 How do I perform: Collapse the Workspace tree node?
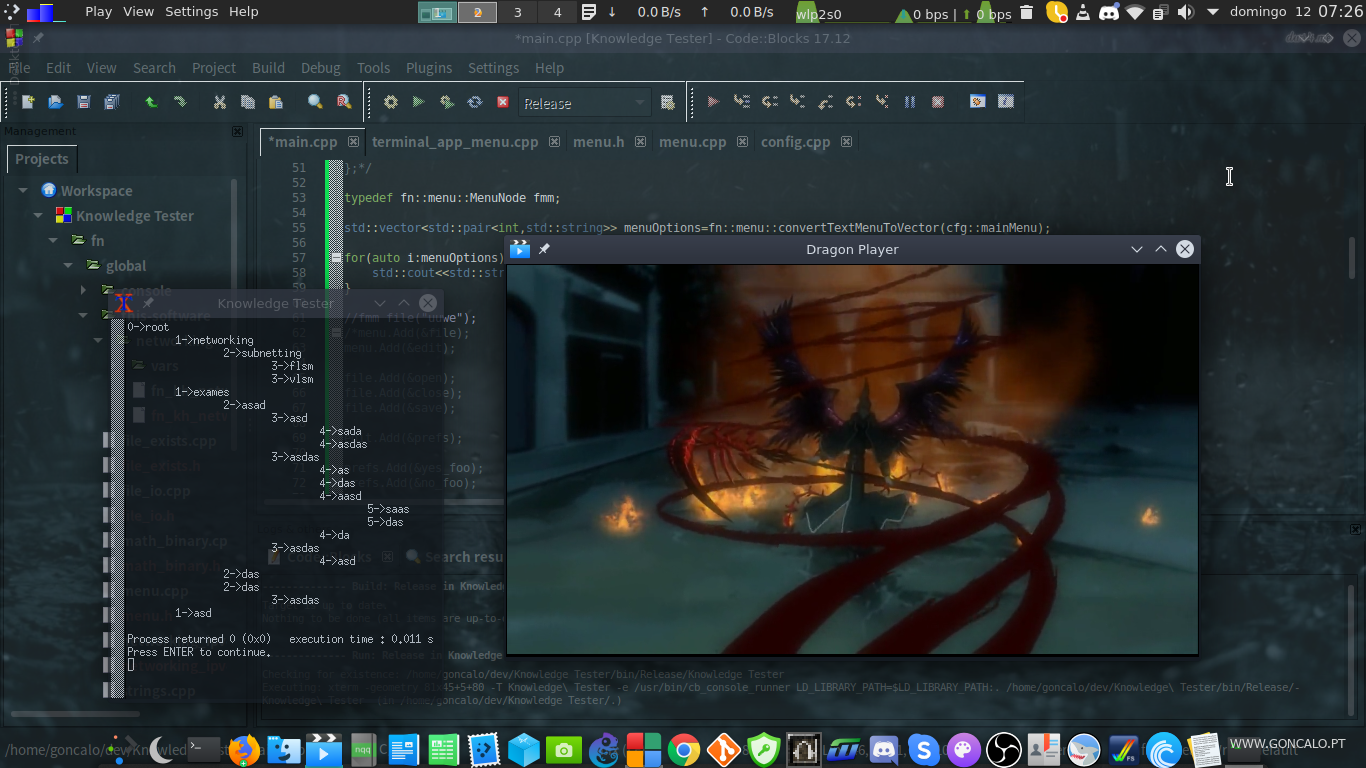click(x=24, y=191)
